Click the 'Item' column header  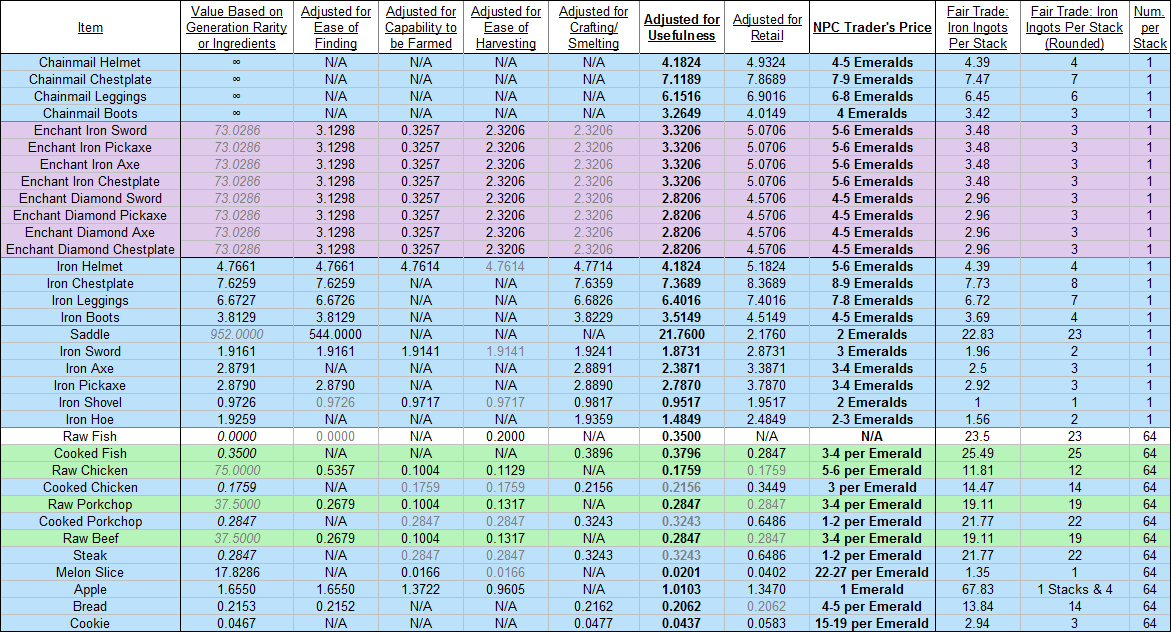tap(90, 28)
